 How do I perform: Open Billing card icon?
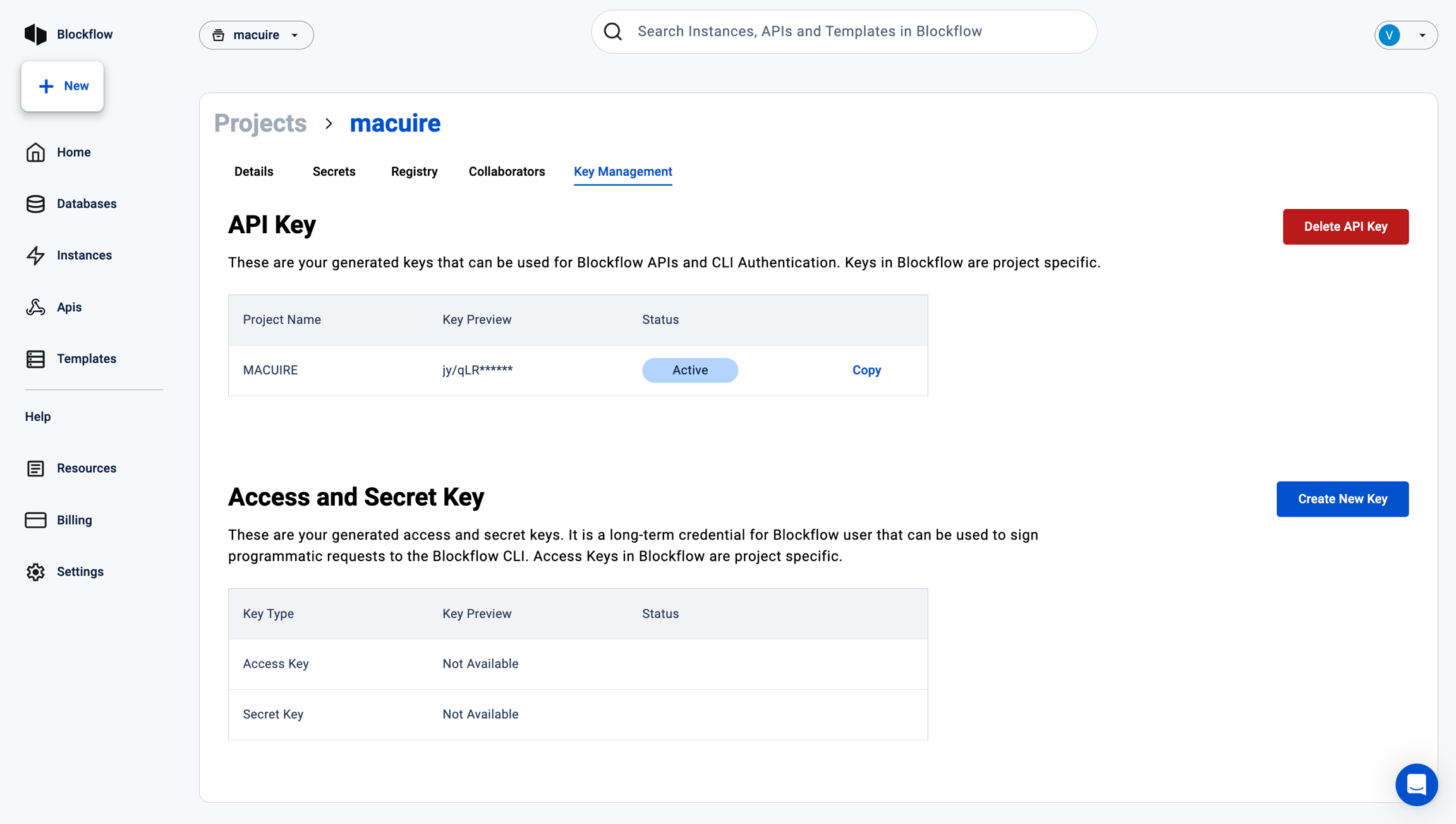(x=35, y=520)
